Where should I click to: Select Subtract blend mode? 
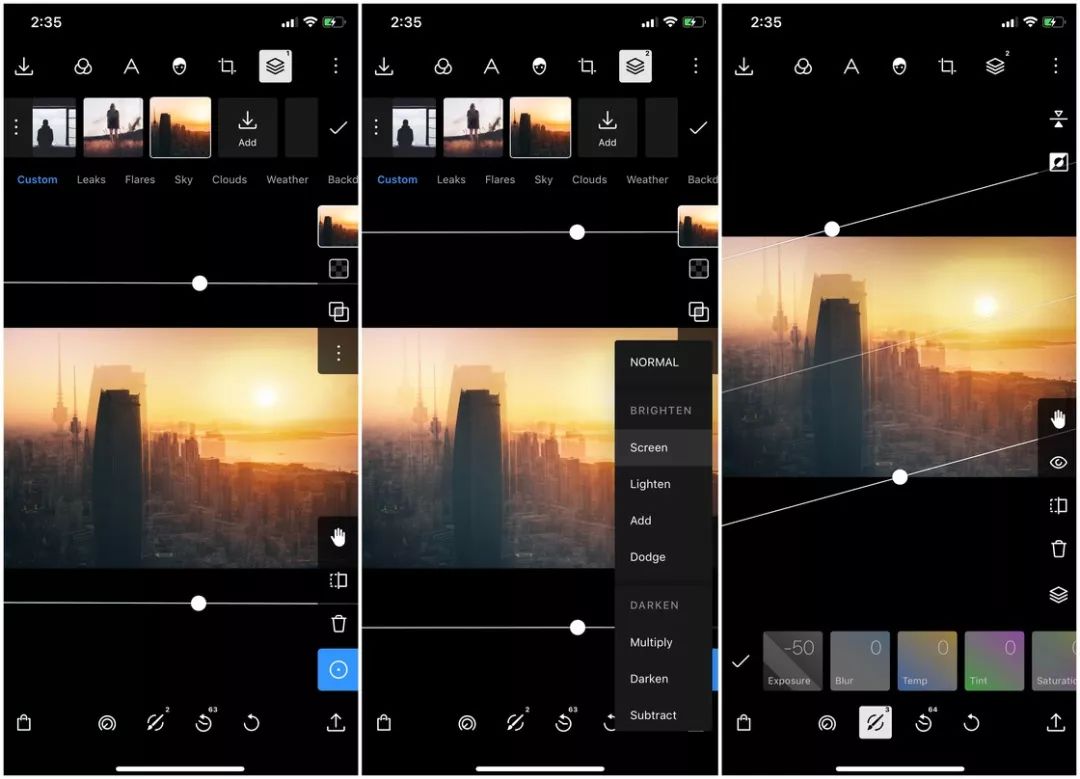click(653, 716)
